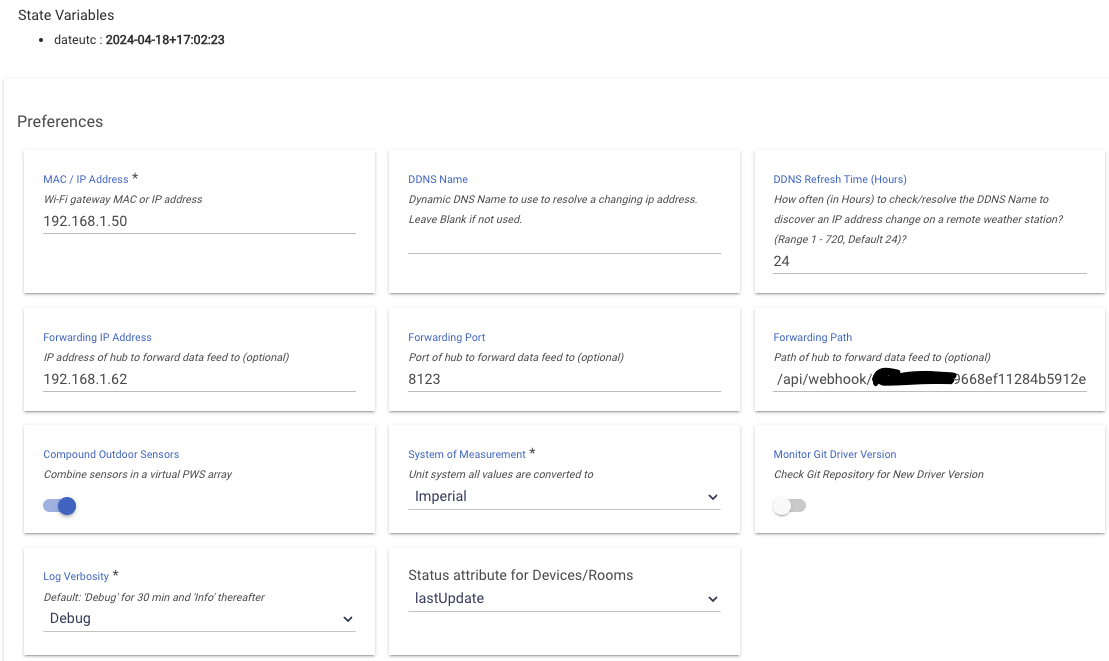Focus the empty DDNS Name input field
This screenshot has width=1109, height=661.
pyautogui.click(x=564, y=241)
